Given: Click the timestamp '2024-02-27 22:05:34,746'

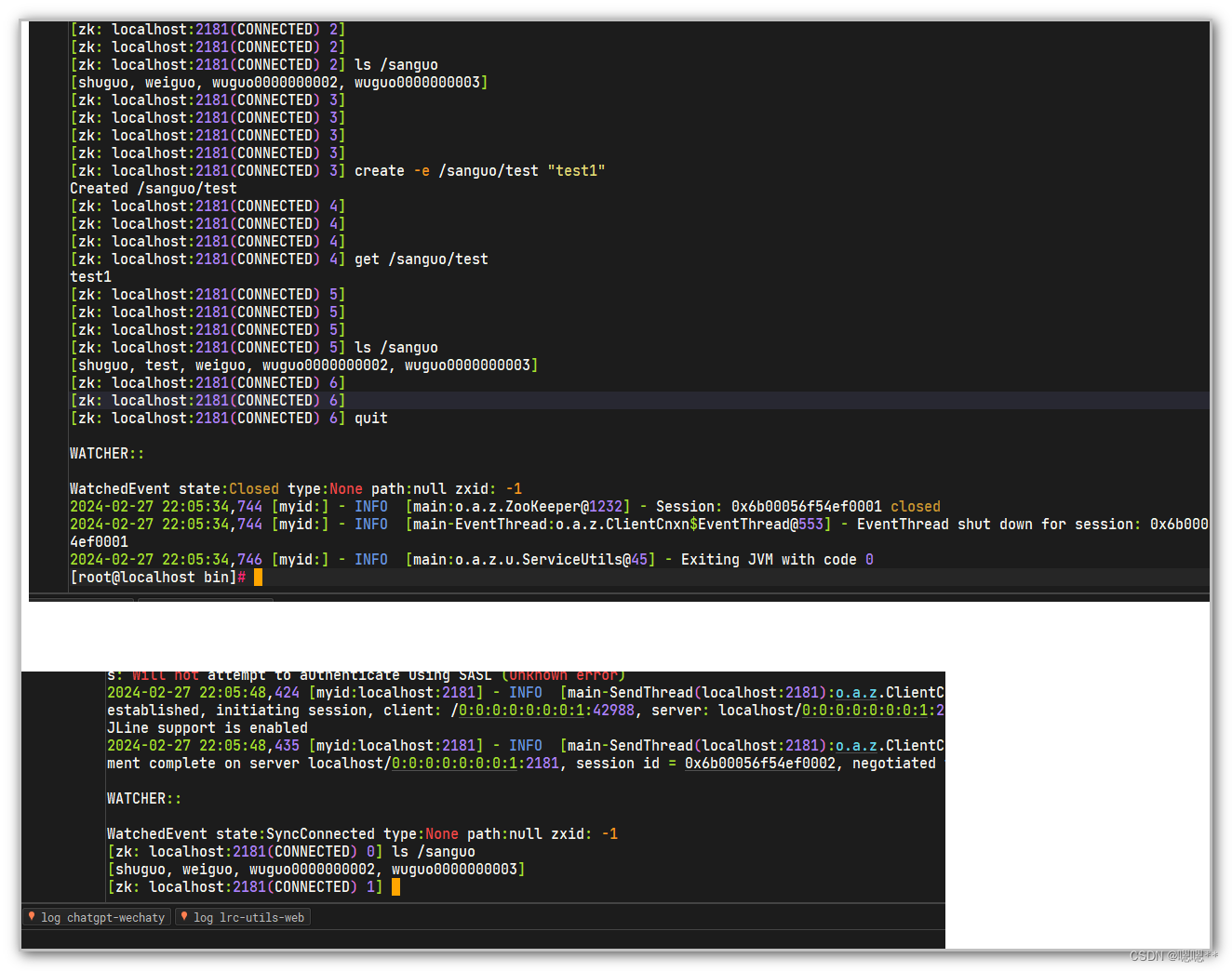Looking at the screenshot, I should pyautogui.click(x=166, y=560).
